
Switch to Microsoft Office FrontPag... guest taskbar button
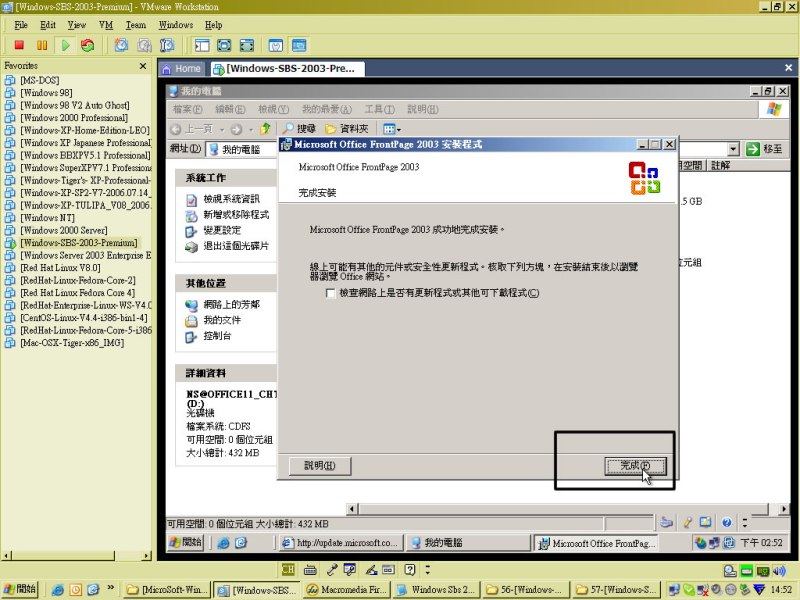pyautogui.click(x=595, y=543)
